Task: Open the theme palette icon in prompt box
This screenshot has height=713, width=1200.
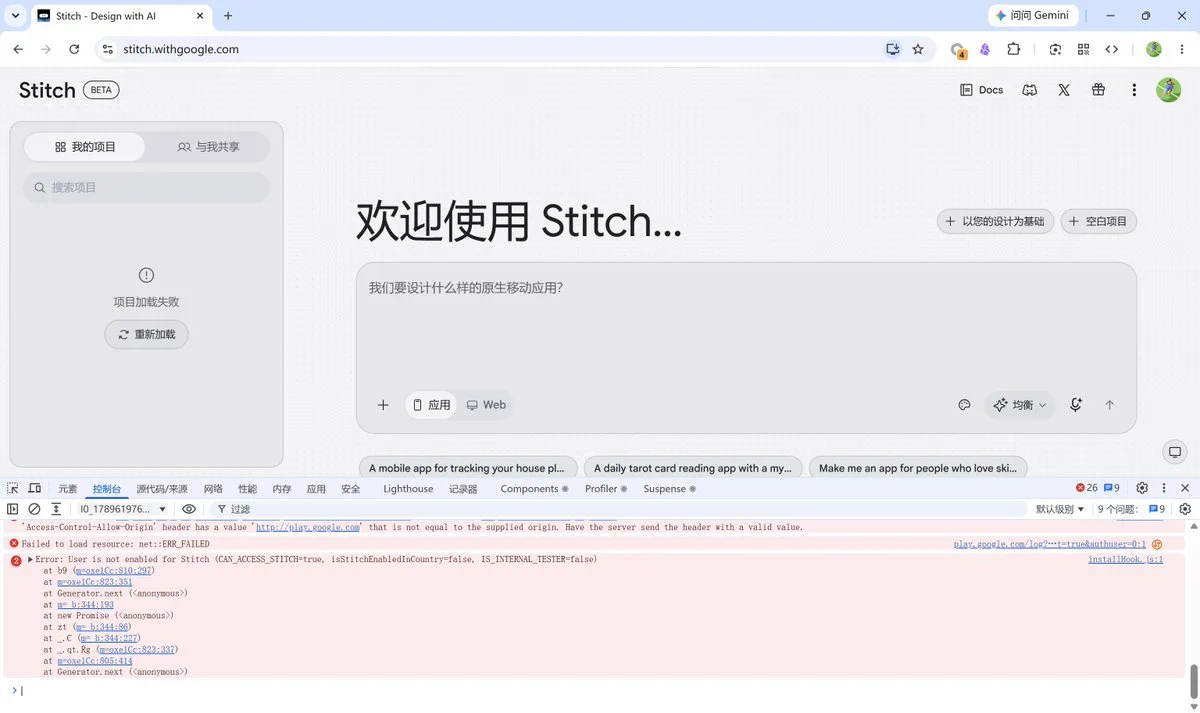Action: (x=965, y=405)
